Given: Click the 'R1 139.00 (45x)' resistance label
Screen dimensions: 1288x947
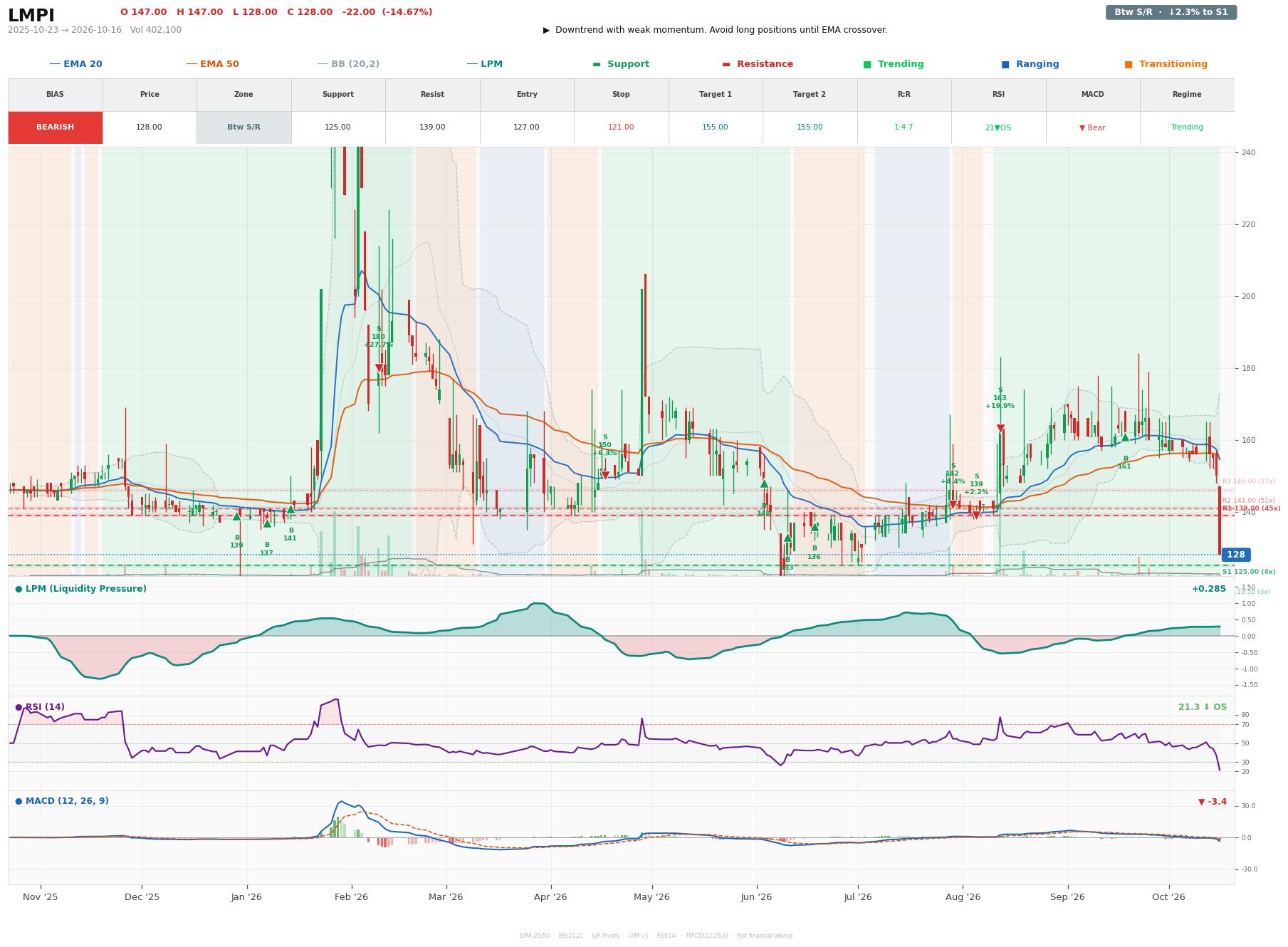Looking at the screenshot, I should (1251, 508).
